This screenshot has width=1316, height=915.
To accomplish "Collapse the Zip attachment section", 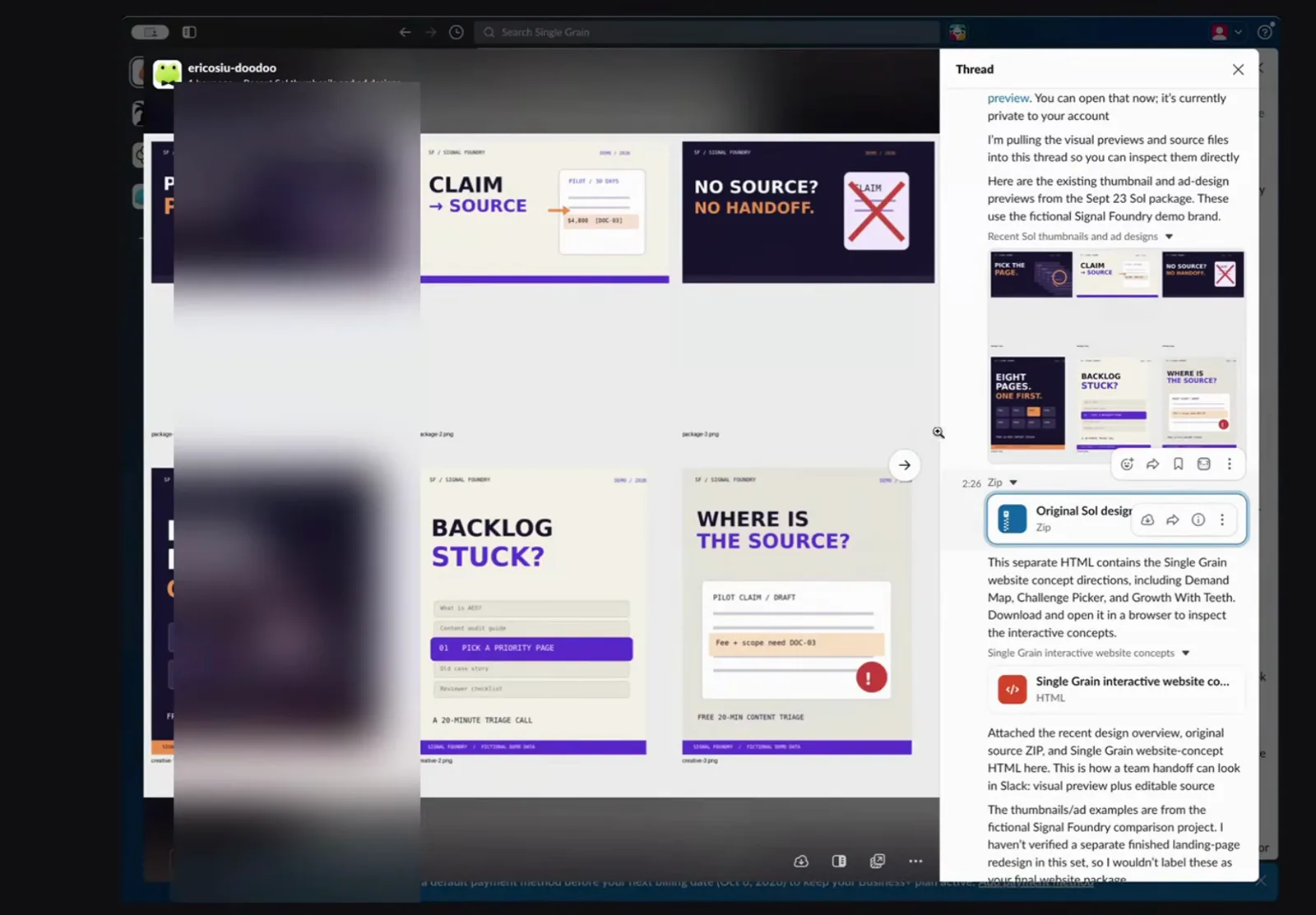I will click(1013, 483).
